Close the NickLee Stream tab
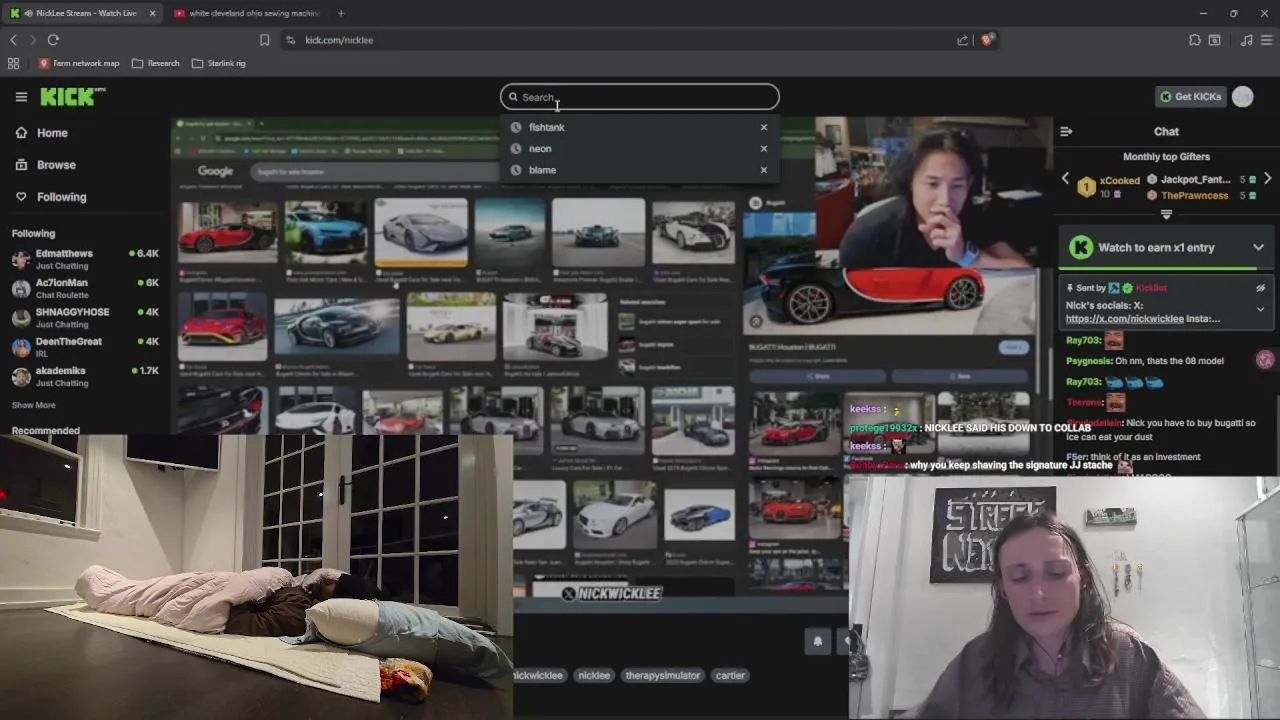 click(x=152, y=13)
